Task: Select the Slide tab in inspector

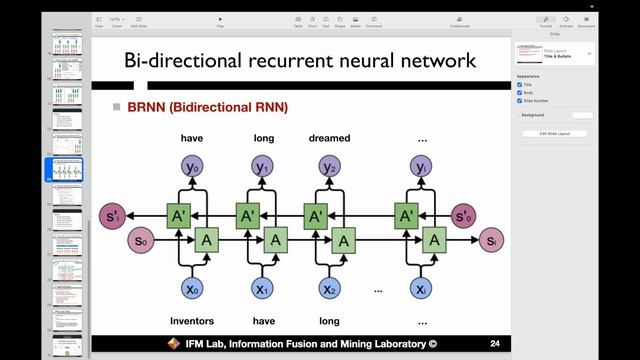Action: (x=555, y=34)
